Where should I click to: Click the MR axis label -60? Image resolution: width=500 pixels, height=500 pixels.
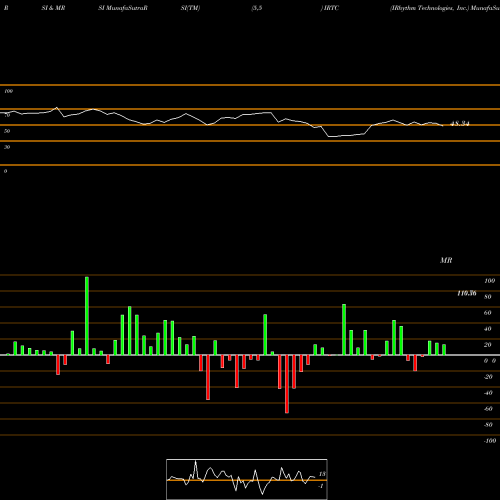[488, 409]
